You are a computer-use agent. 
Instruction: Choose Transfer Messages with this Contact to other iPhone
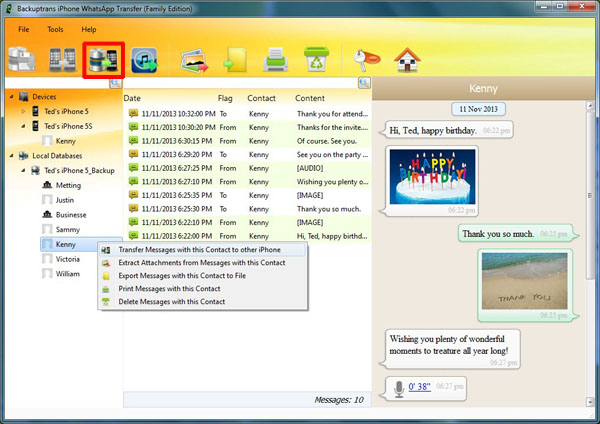pyautogui.click(x=203, y=250)
